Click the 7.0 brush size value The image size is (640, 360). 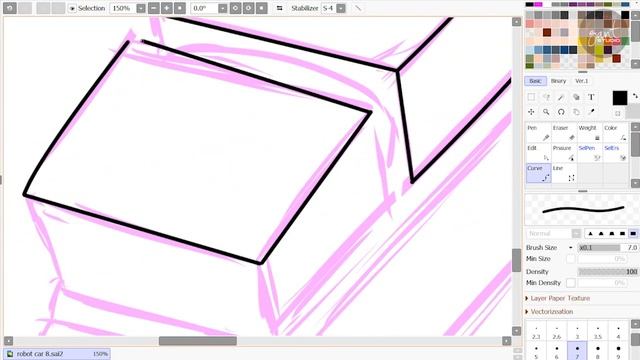point(632,248)
